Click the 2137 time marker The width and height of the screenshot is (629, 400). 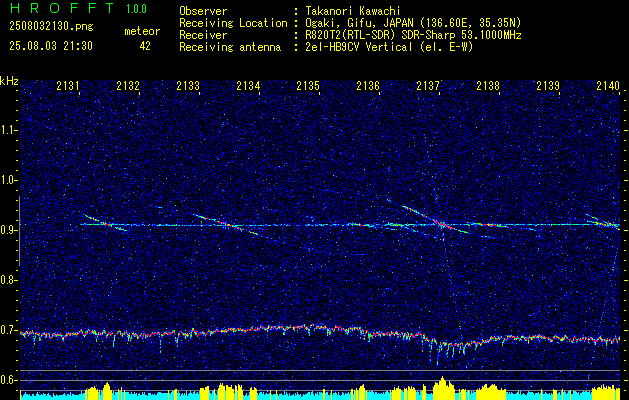pos(428,85)
